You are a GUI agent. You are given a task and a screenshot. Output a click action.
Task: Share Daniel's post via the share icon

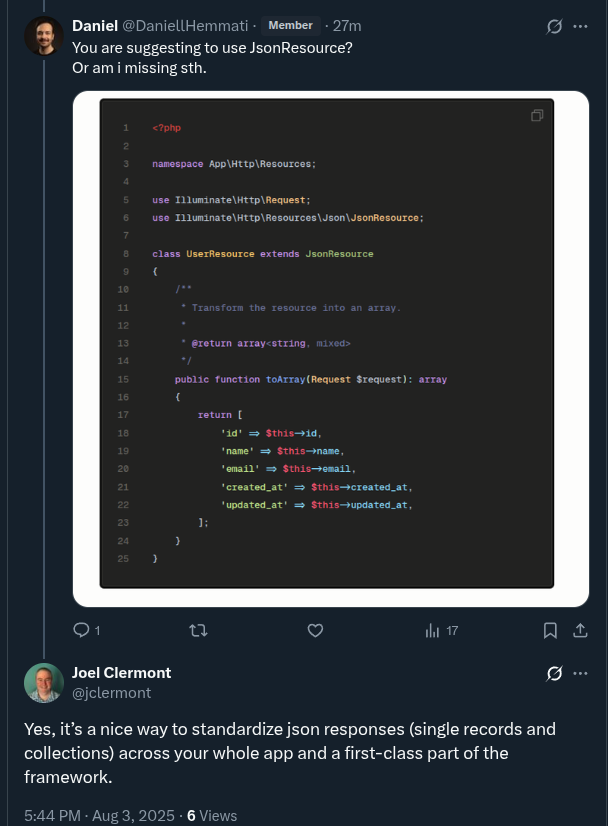click(x=579, y=630)
